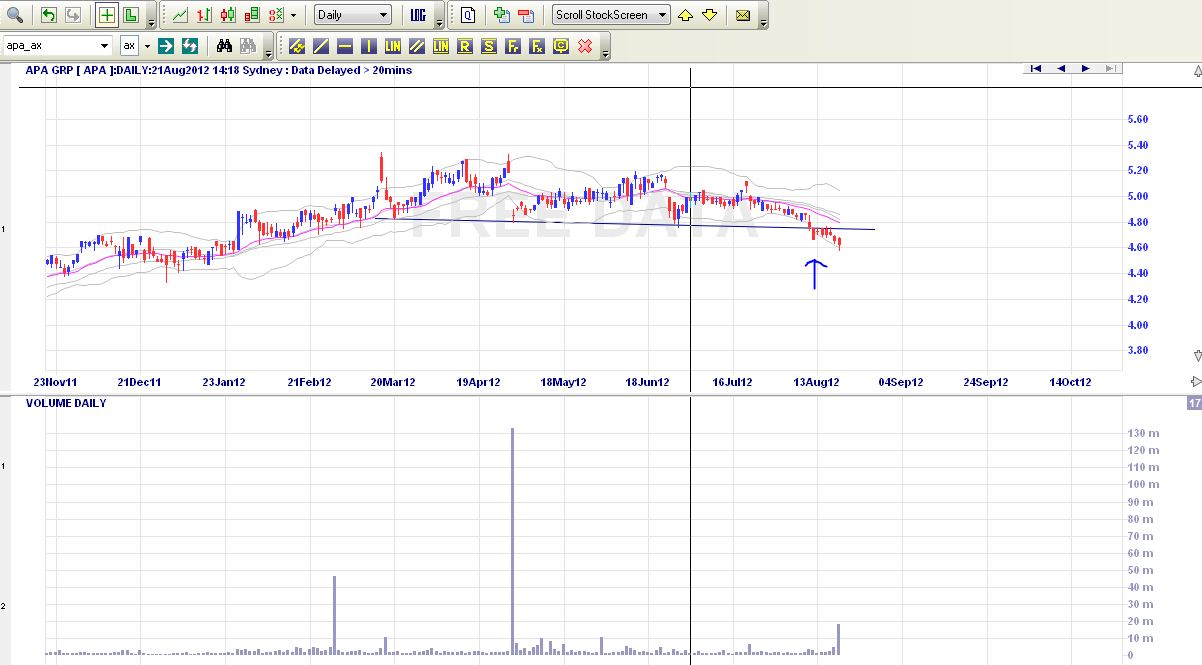Click the teal refresh arrows button
This screenshot has height=665, width=1202.
[x=189, y=45]
